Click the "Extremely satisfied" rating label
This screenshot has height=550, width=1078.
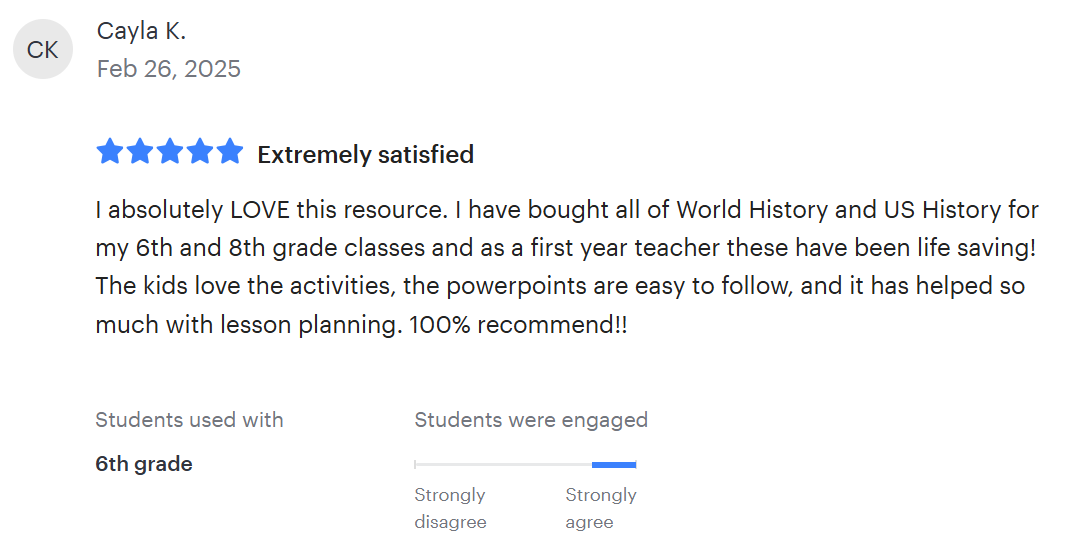365,155
